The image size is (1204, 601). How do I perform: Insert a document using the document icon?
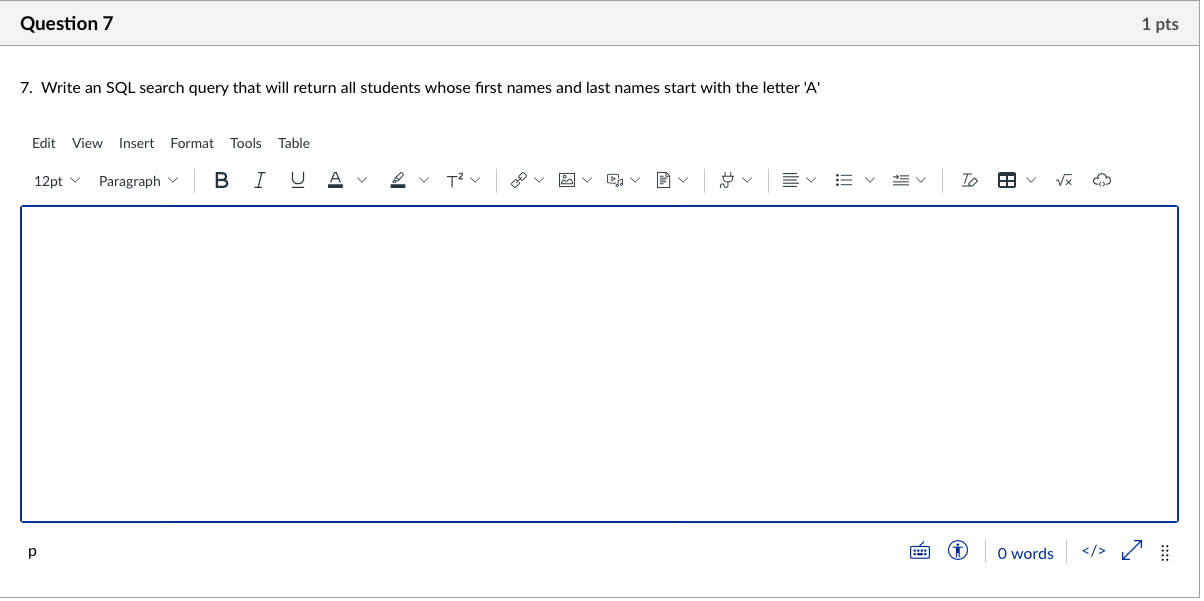(662, 181)
